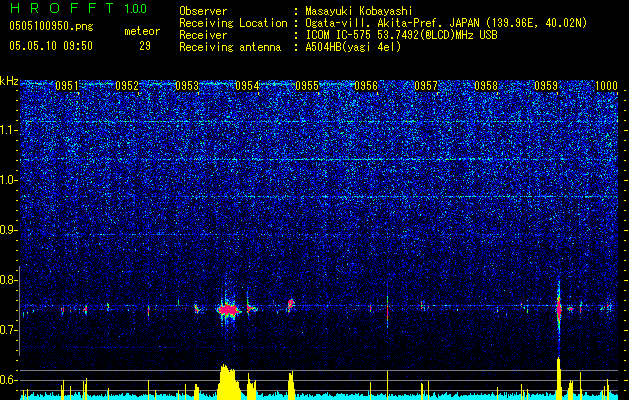Click the widest yellow power peak before 0954

(229, 381)
